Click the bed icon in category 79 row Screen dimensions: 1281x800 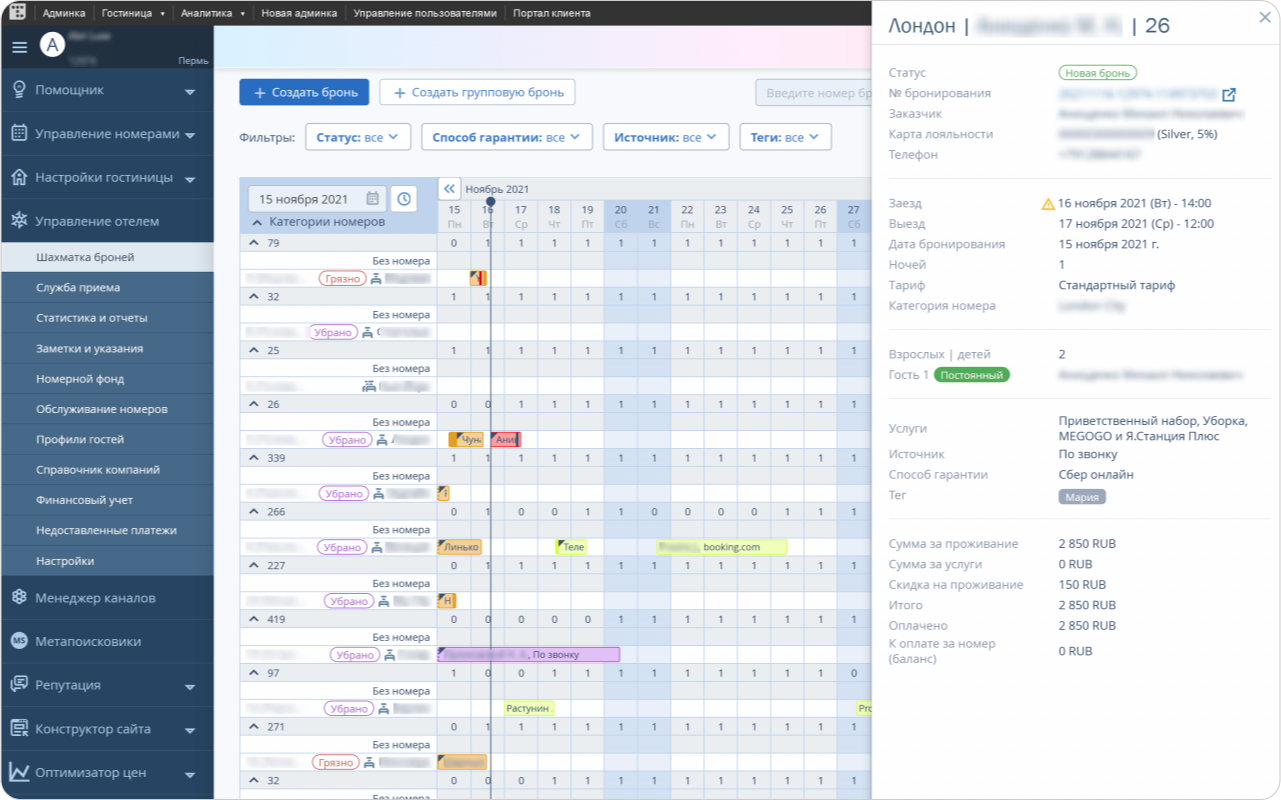pyautogui.click(x=376, y=279)
